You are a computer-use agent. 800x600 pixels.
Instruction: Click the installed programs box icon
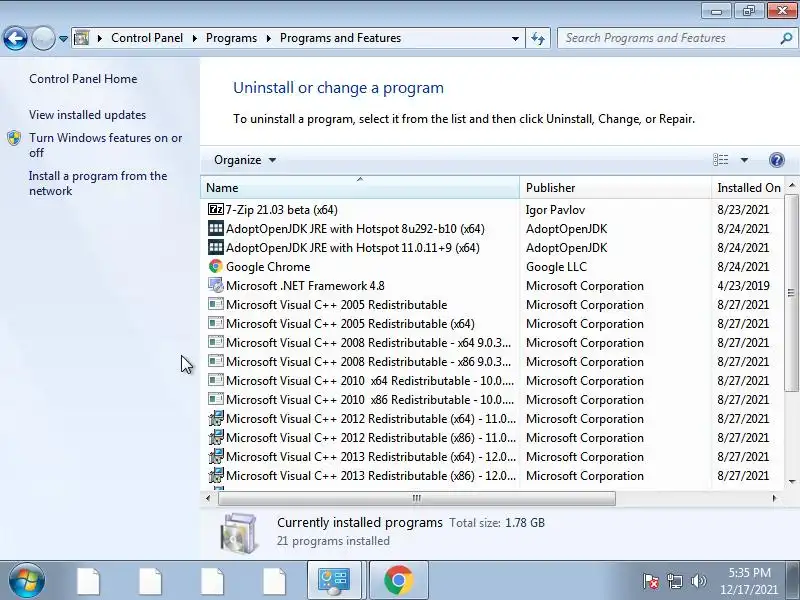[x=239, y=533]
